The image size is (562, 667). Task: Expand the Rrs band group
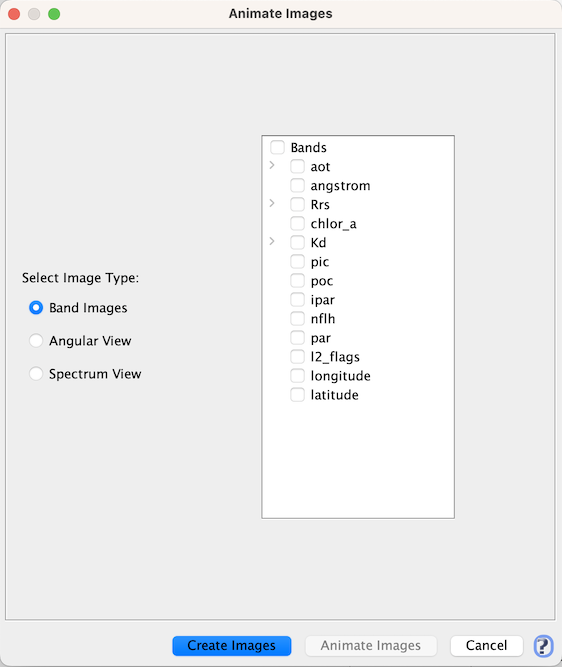272,203
